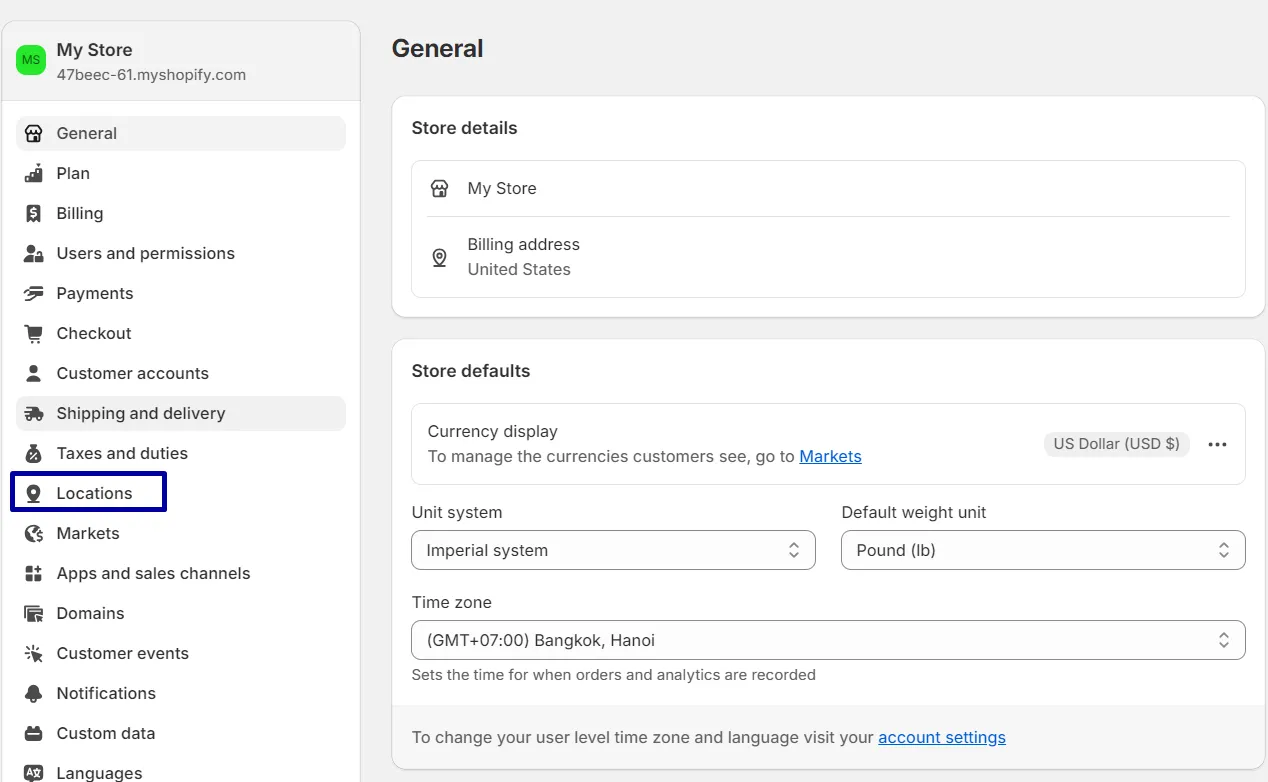This screenshot has height=782, width=1268.
Task: Click the Checkout cart icon
Action: coord(34,333)
